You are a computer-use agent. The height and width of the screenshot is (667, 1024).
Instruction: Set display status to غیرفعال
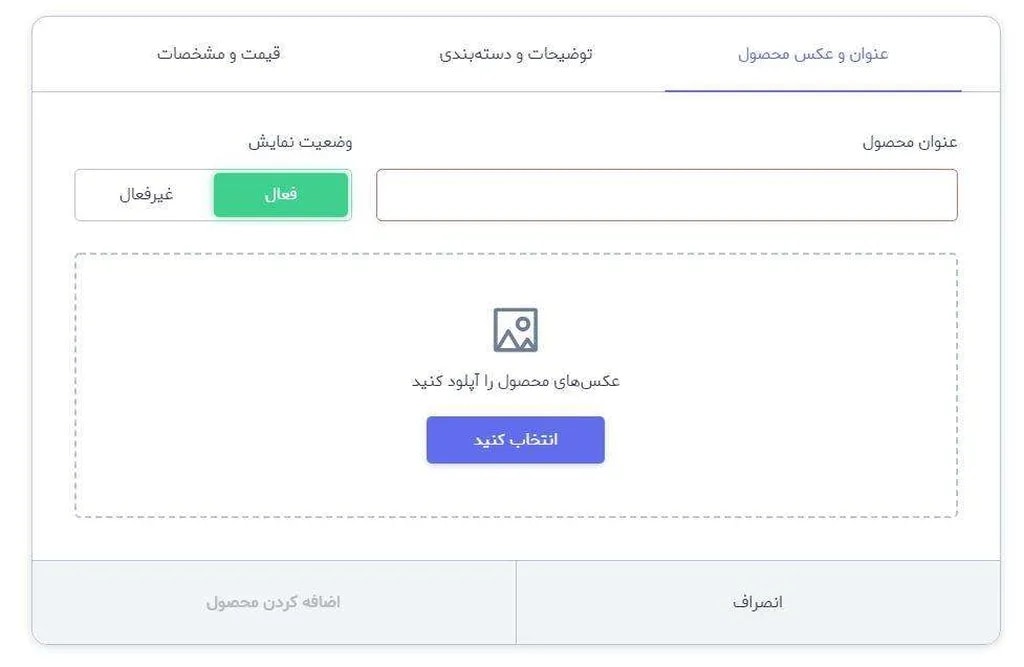point(146,195)
